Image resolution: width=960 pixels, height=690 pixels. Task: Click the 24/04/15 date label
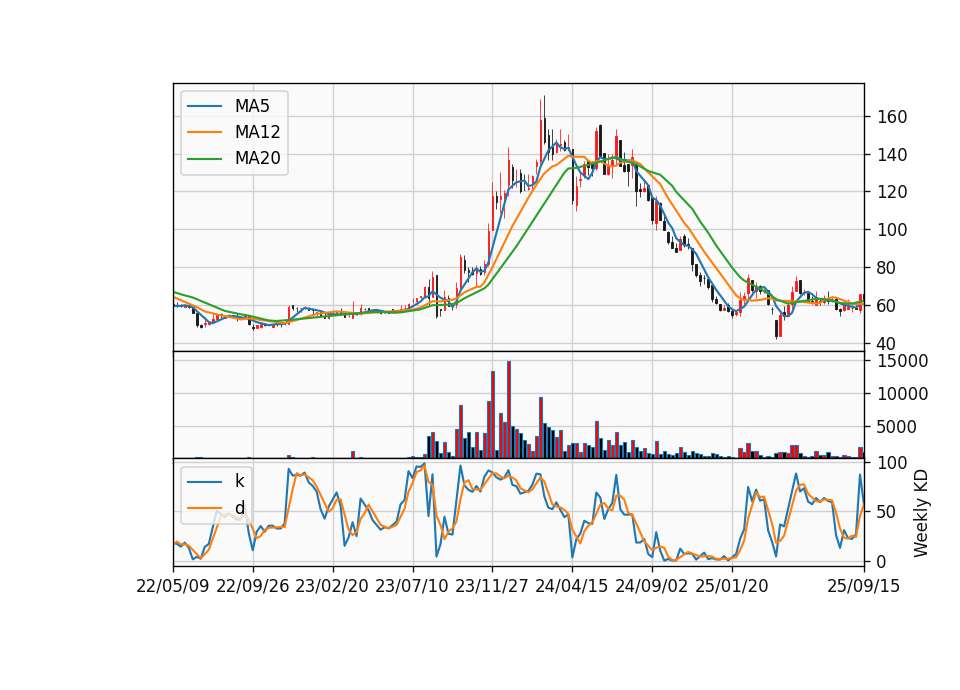pyautogui.click(x=572, y=586)
